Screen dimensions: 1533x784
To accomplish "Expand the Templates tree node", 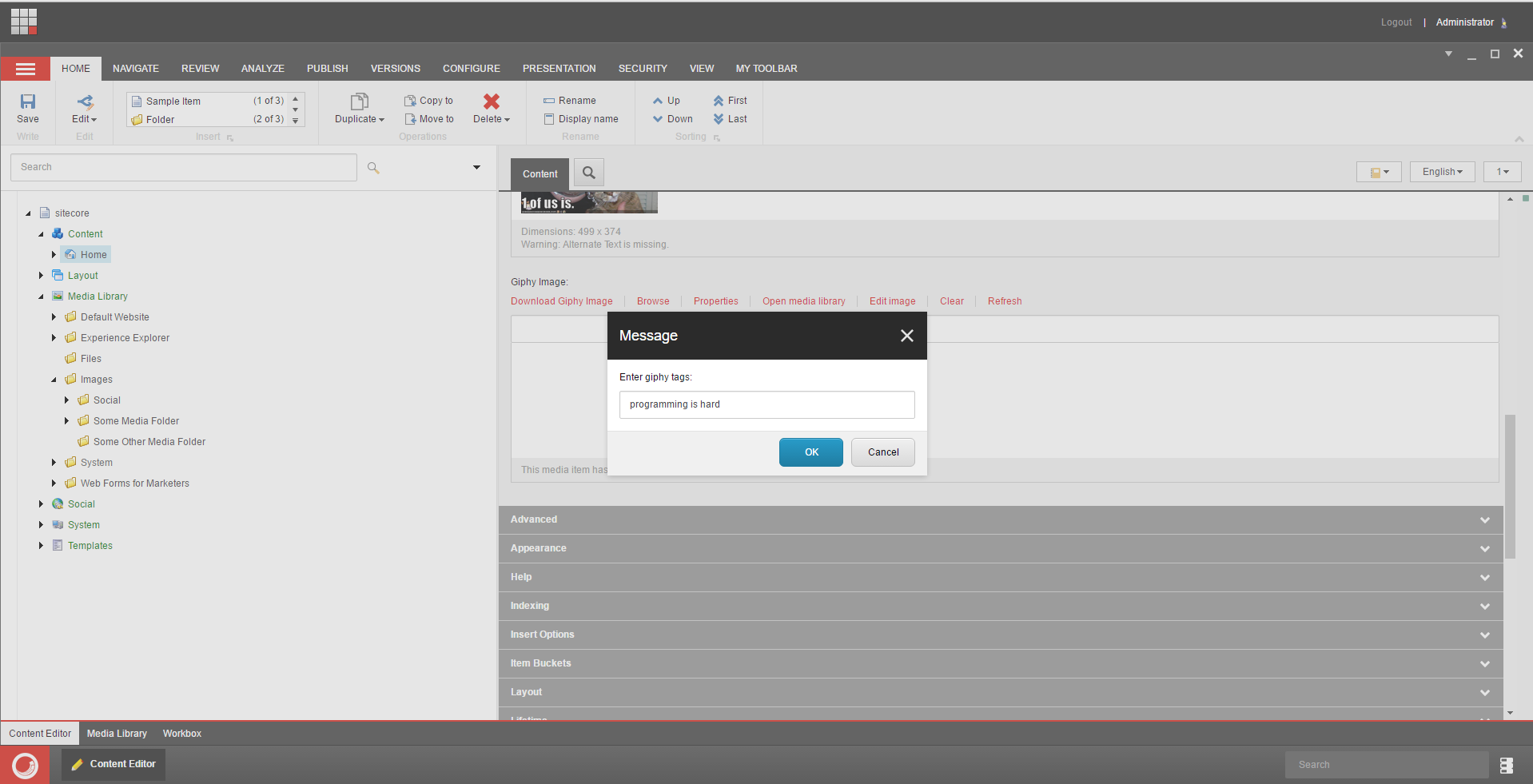I will (42, 546).
